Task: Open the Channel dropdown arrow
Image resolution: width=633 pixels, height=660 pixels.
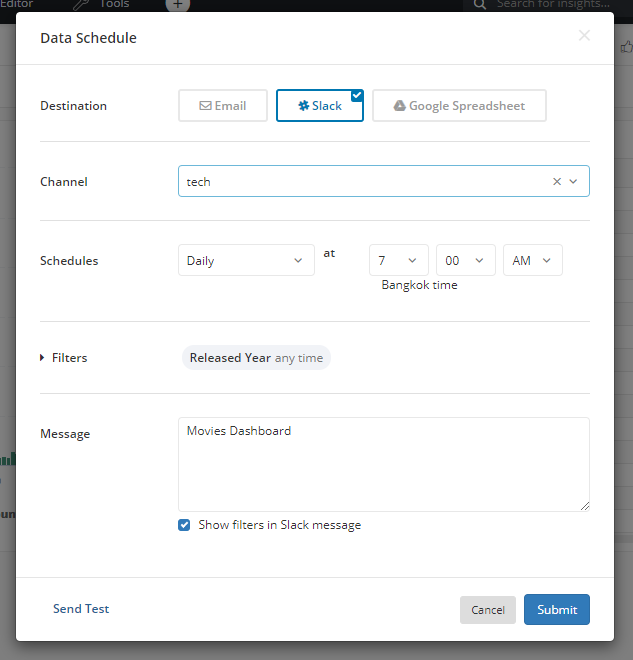Action: (573, 181)
